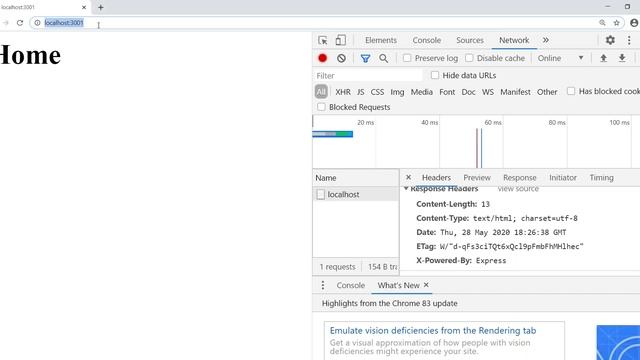Open DevTools settings gear
This screenshot has width=640, height=360.
(x=610, y=40)
